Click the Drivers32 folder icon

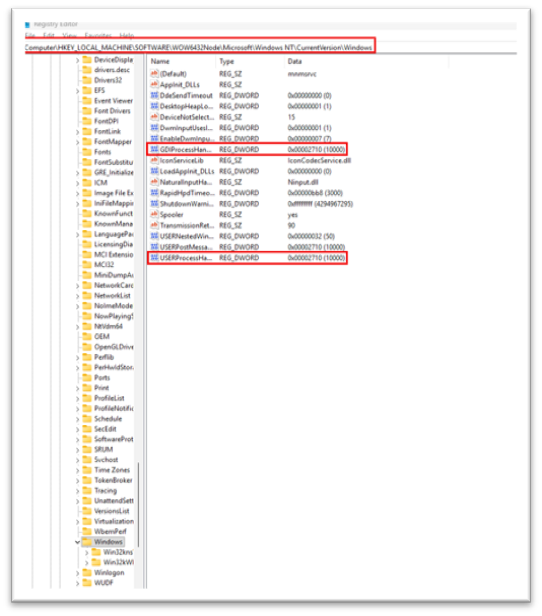[87, 80]
